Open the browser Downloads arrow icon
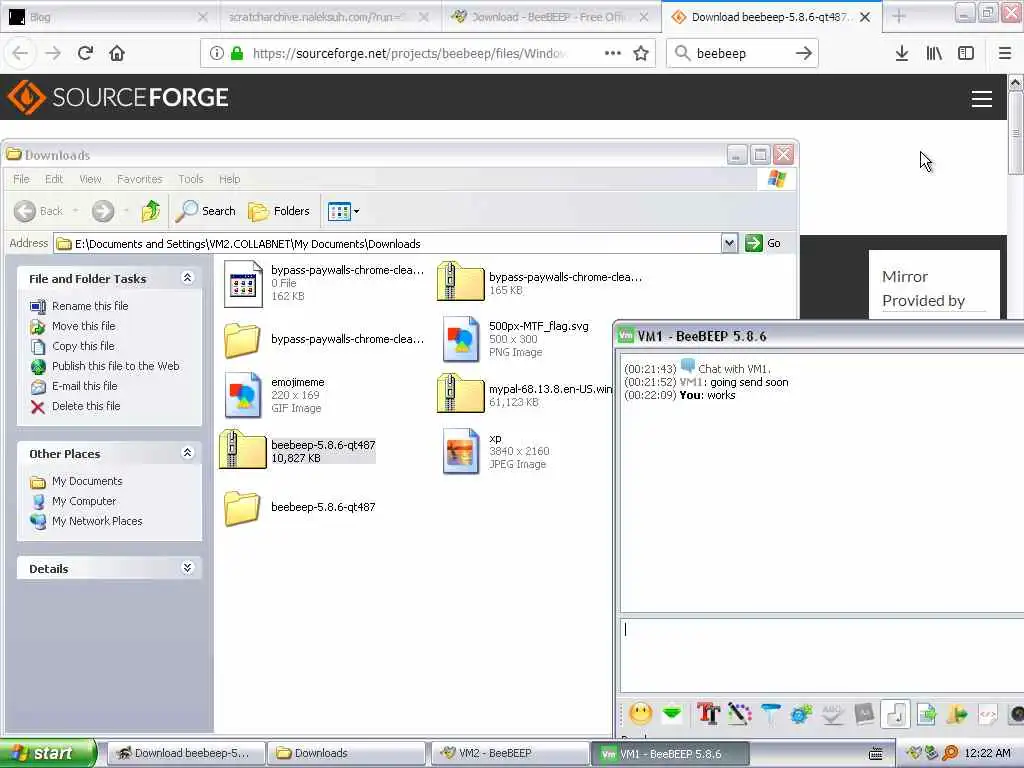Image resolution: width=1024 pixels, height=768 pixels. pyautogui.click(x=902, y=53)
